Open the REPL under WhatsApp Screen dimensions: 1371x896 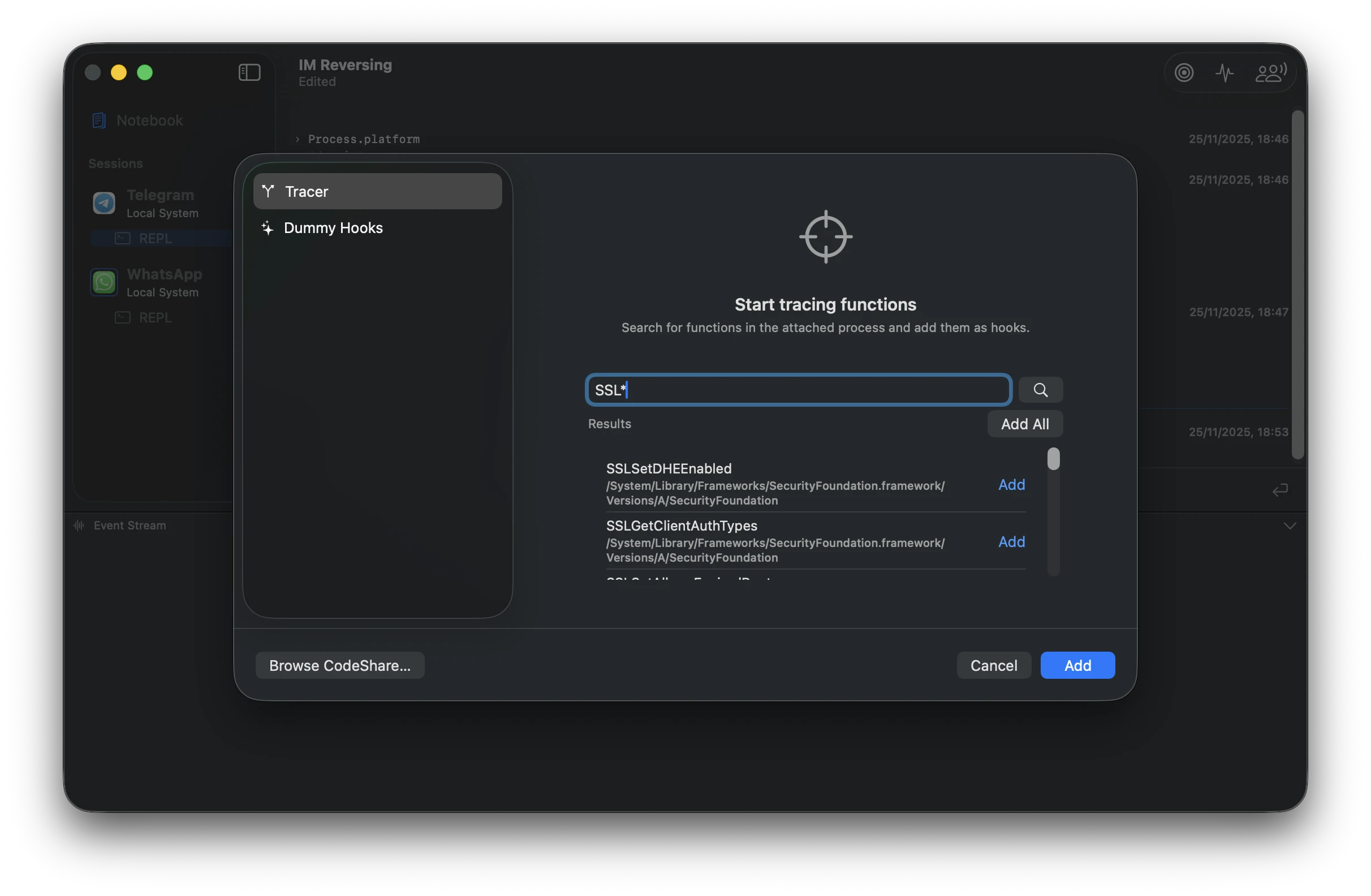point(156,317)
